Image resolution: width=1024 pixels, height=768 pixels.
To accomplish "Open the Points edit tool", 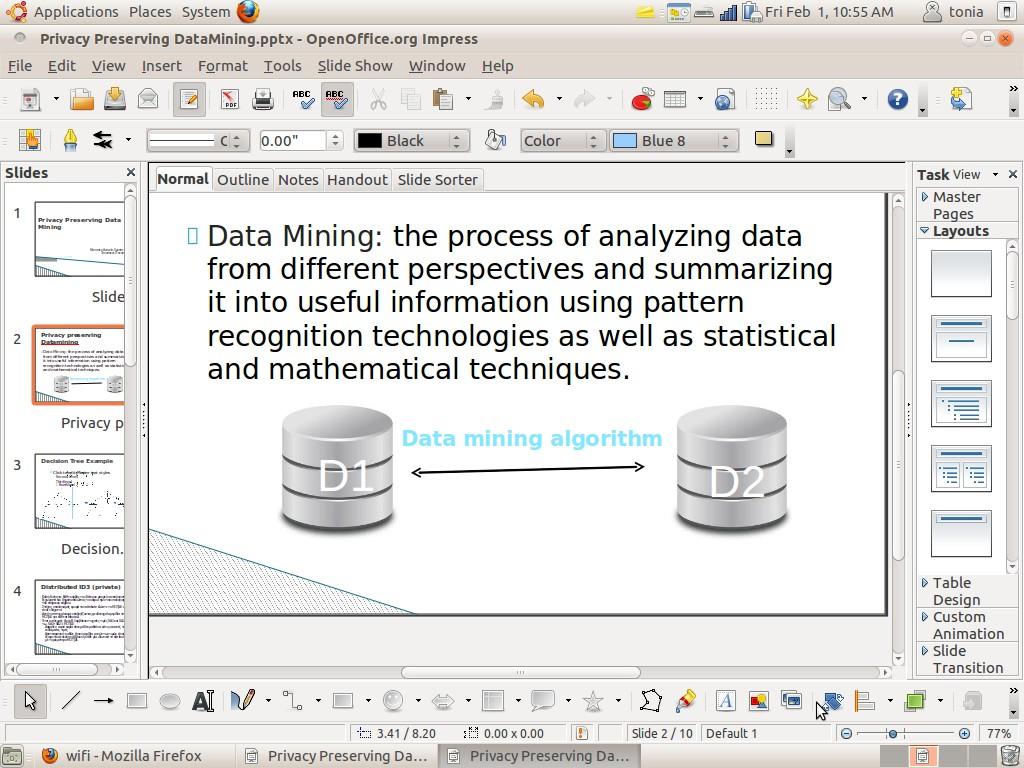I will [650, 701].
